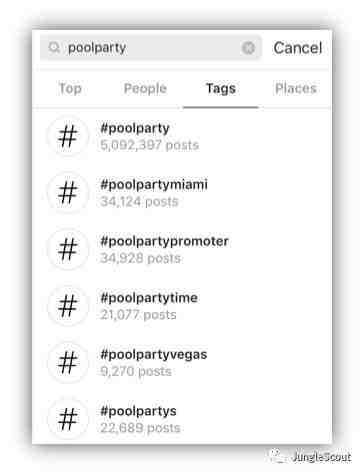Click the hash icon beside #poolpartypromoter
Viewport: 362px width, 474px height.
(68, 249)
